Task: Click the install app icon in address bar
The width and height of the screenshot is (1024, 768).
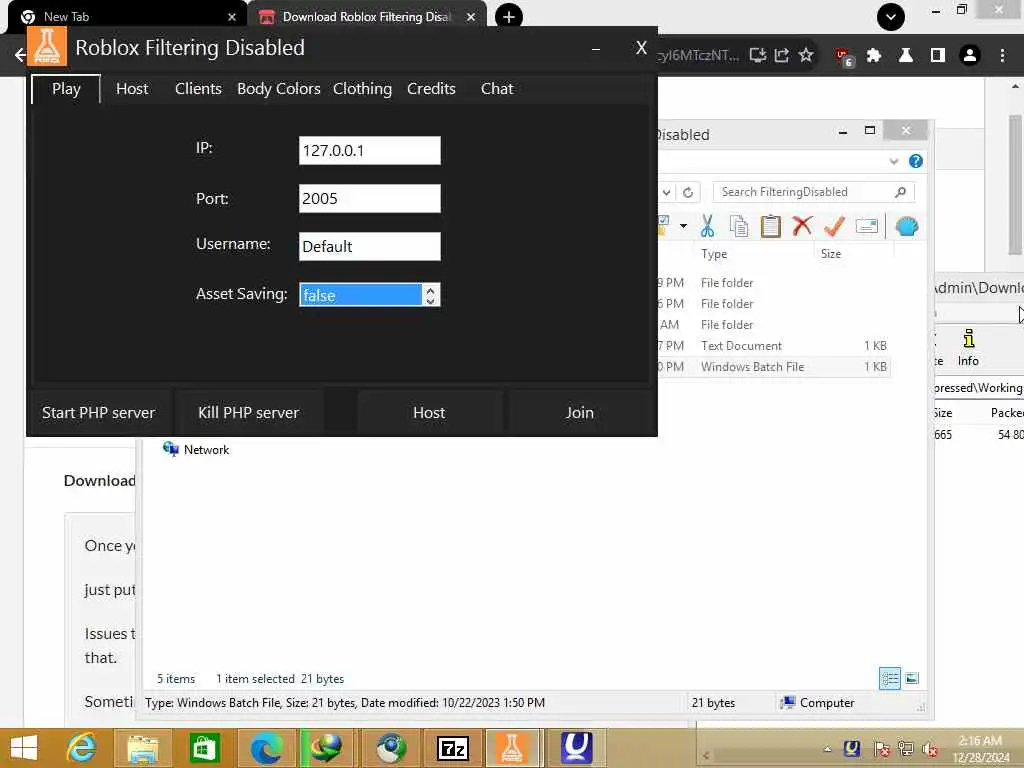Action: pos(758,55)
